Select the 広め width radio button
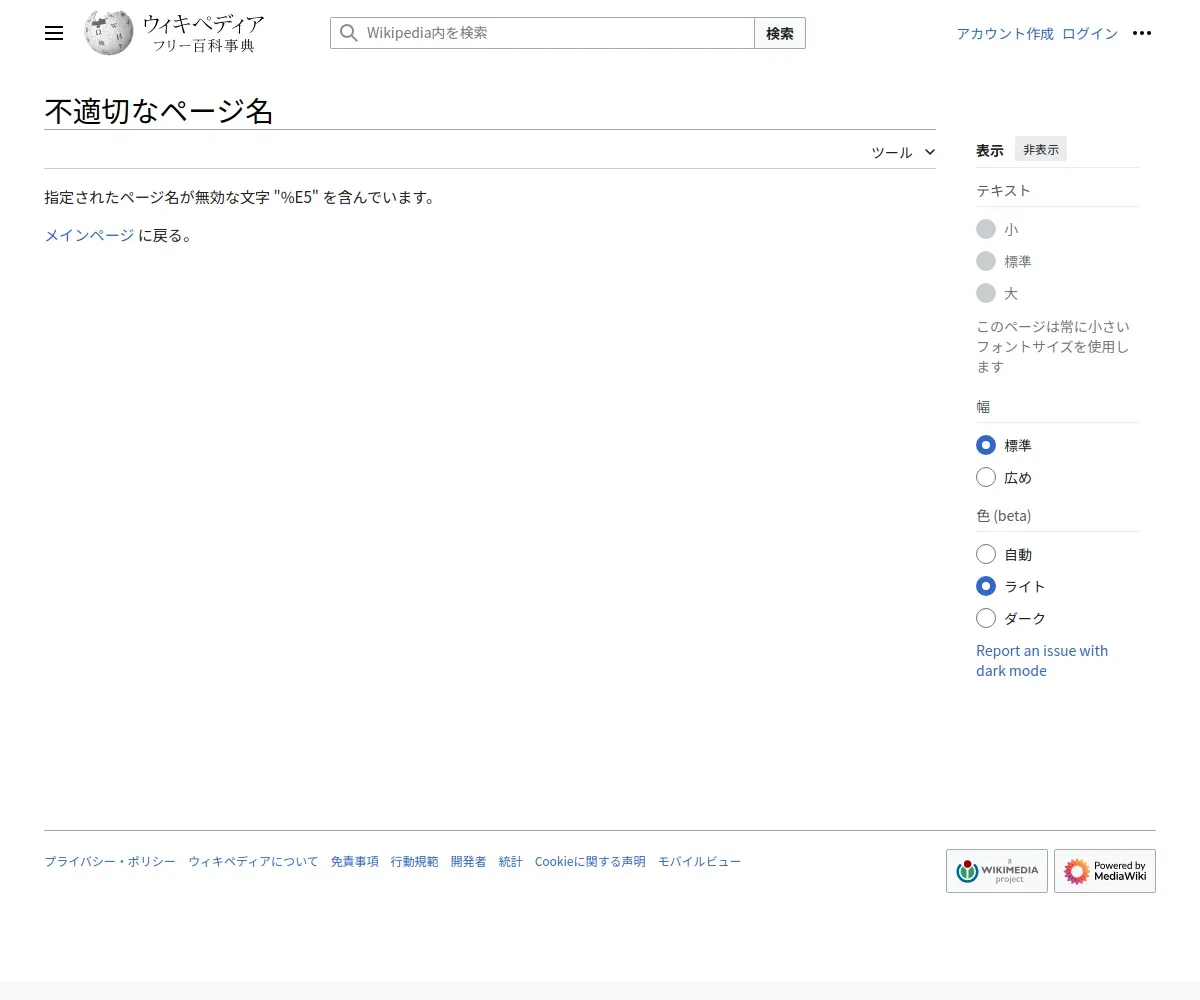This screenshot has height=1000, width=1200. click(x=986, y=477)
